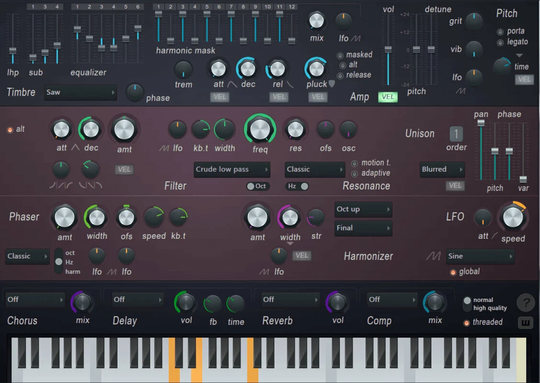Viewport: 540px width, 383px height.
Task: Click the filter freq knob
Action: tap(260, 130)
